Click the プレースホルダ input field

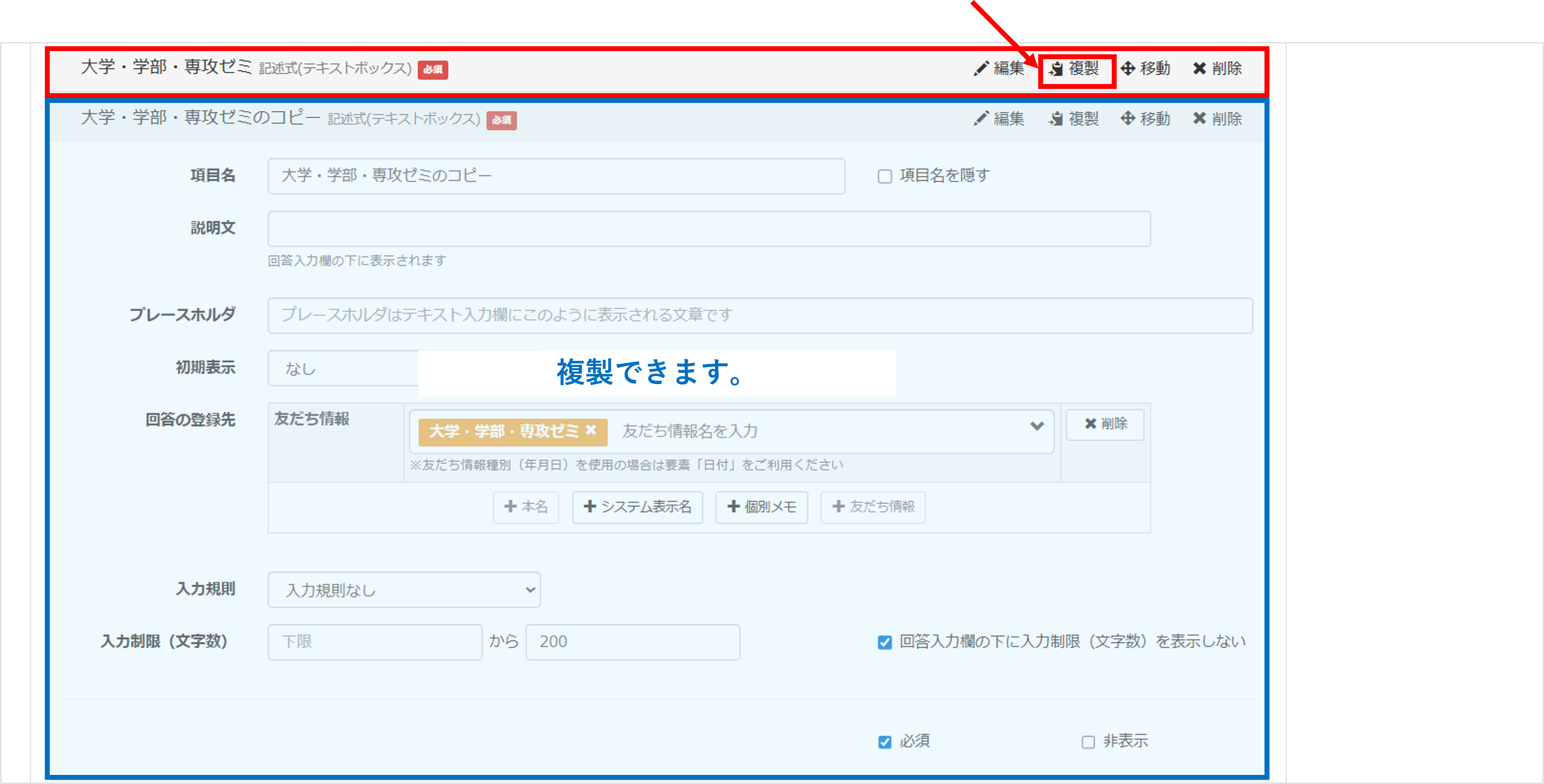point(760,315)
